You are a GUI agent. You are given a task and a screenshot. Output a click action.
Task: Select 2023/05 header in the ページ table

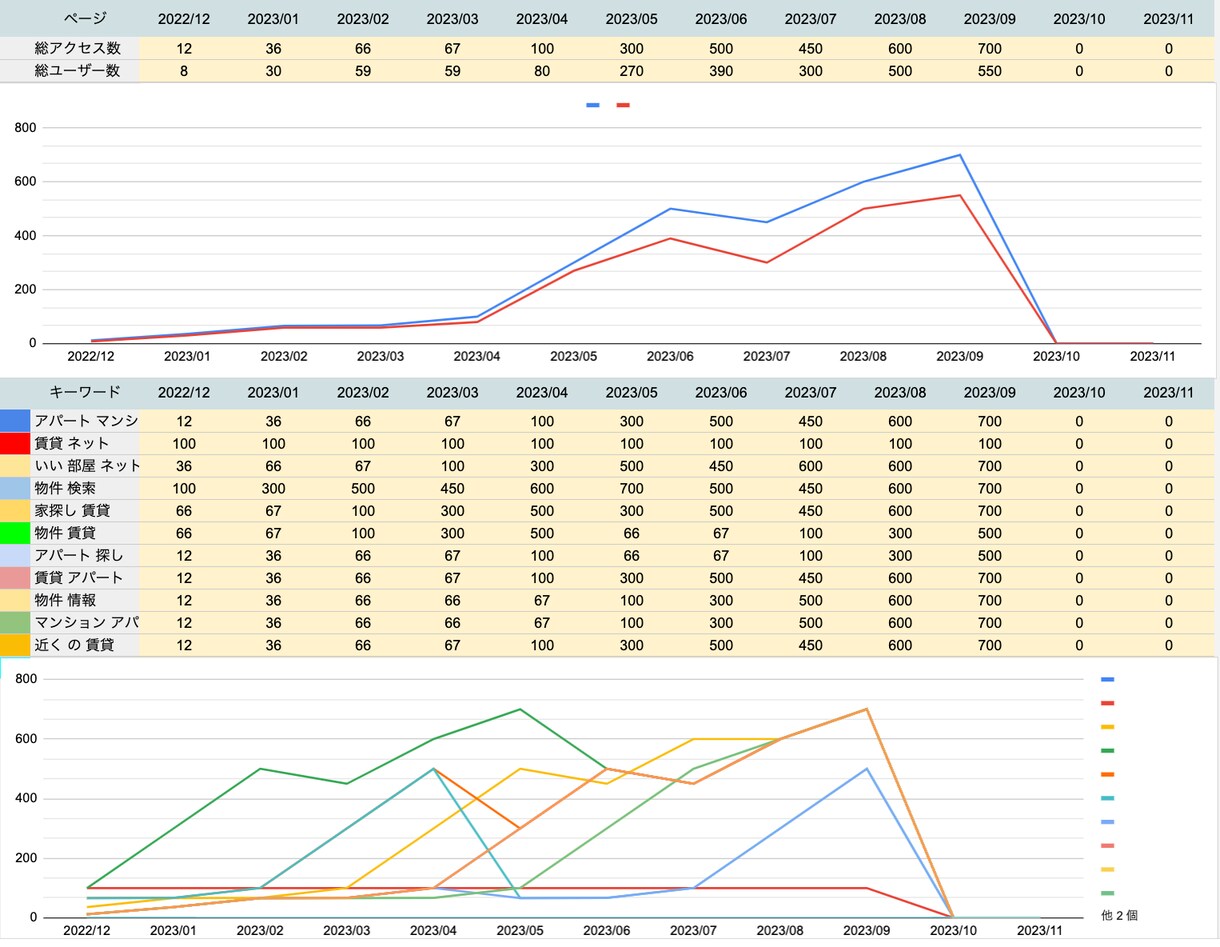631,18
